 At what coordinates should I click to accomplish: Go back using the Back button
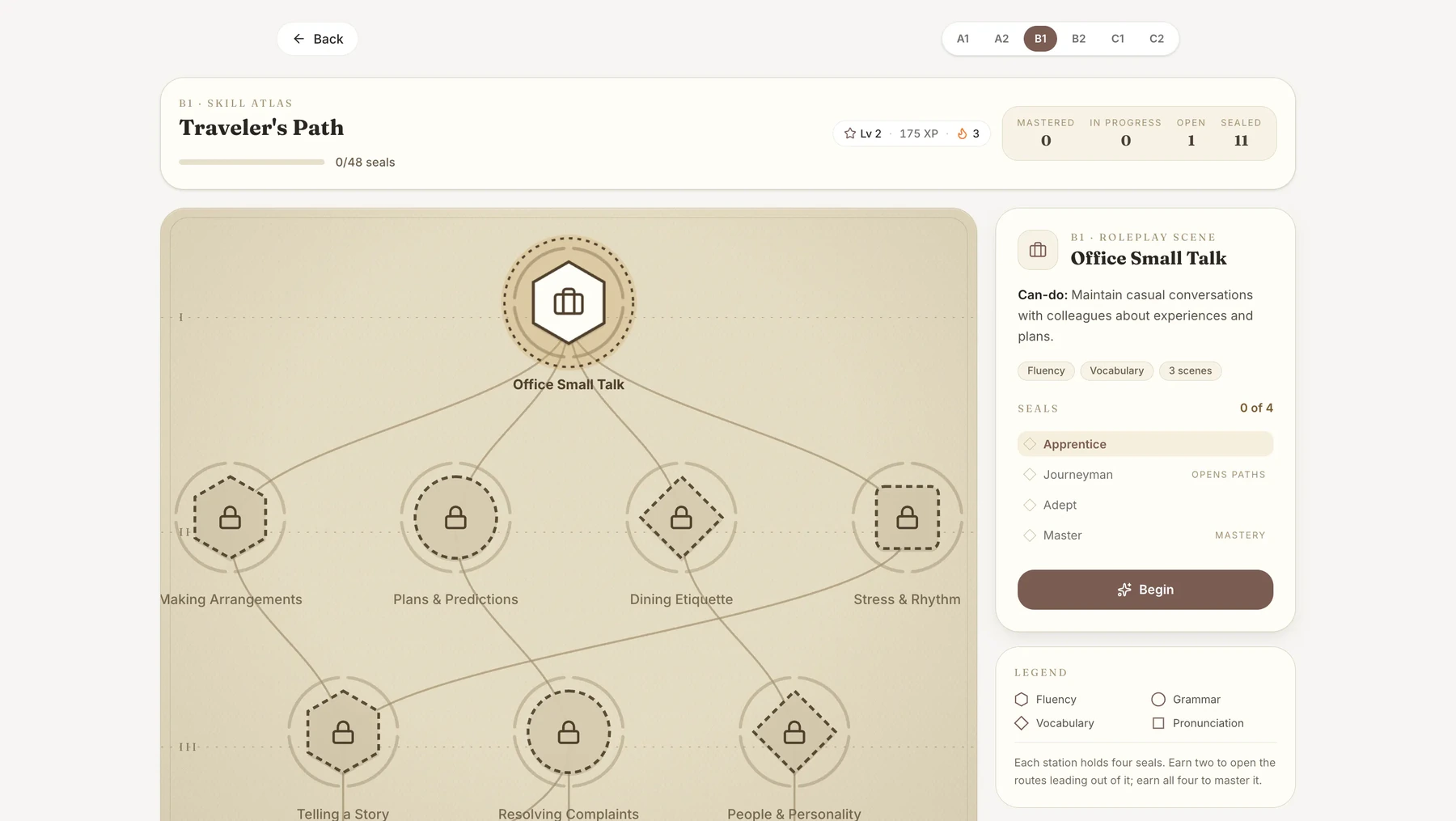pyautogui.click(x=317, y=39)
